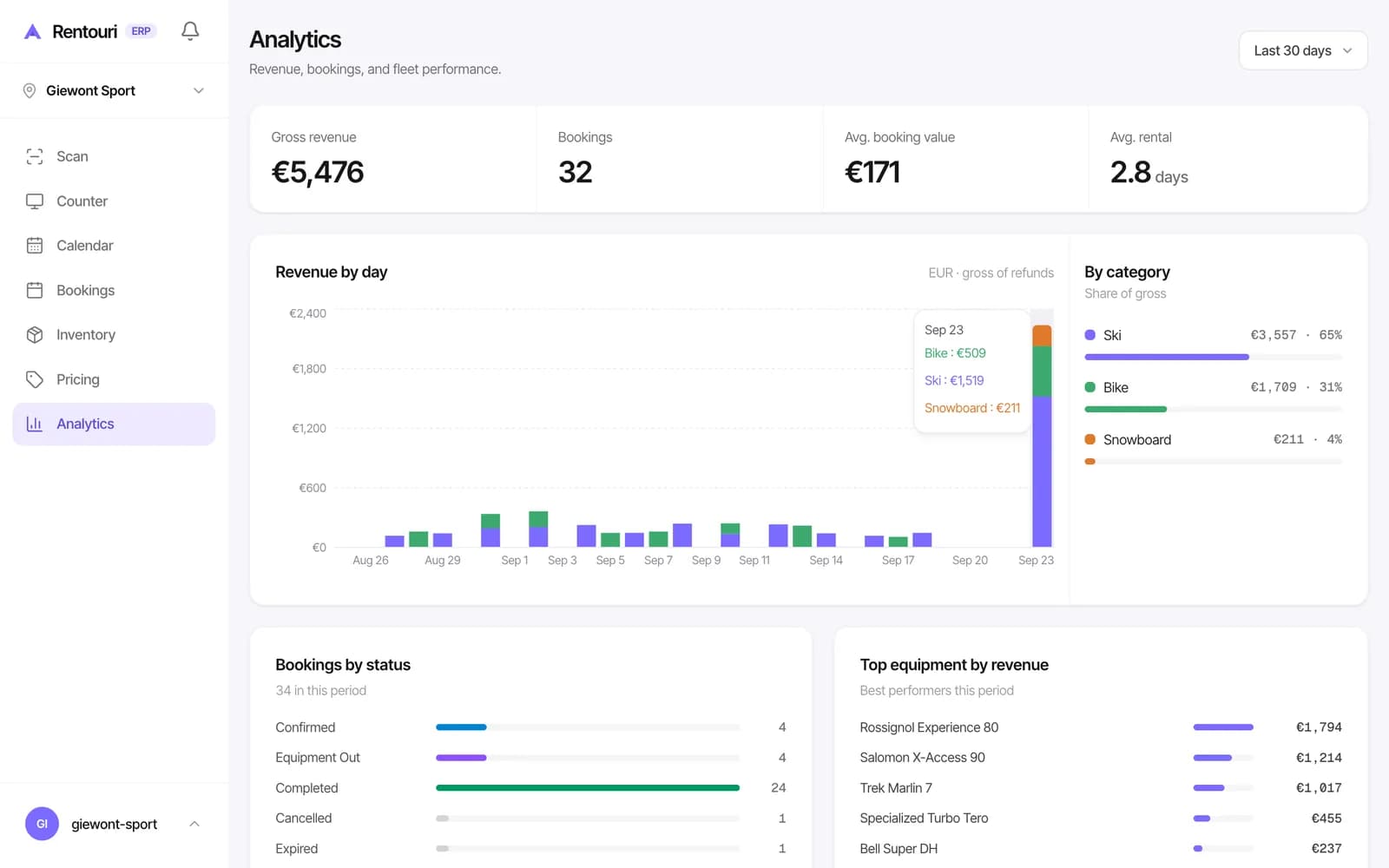Open the Counter page
This screenshot has width=1389, height=868.
114,201
